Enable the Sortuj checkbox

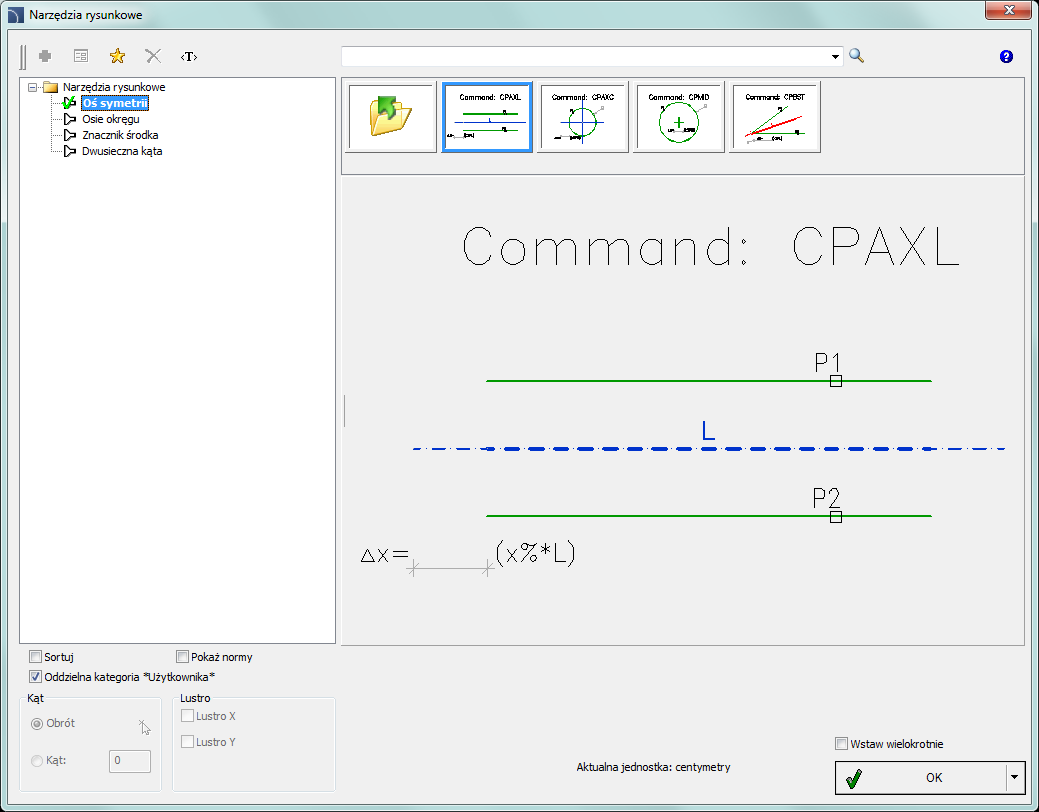coord(36,657)
